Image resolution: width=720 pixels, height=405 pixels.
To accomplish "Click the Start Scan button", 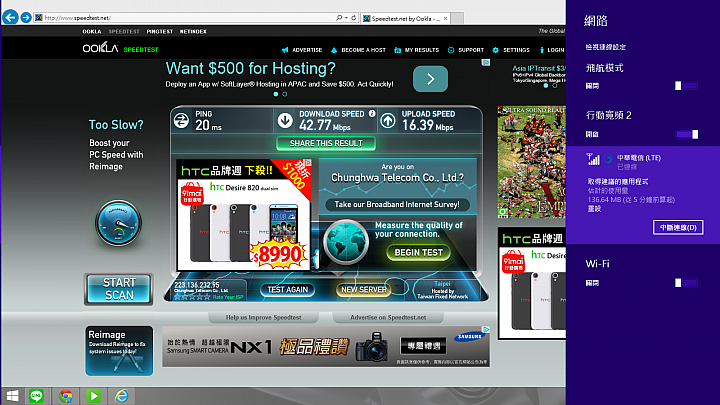I will [x=119, y=289].
